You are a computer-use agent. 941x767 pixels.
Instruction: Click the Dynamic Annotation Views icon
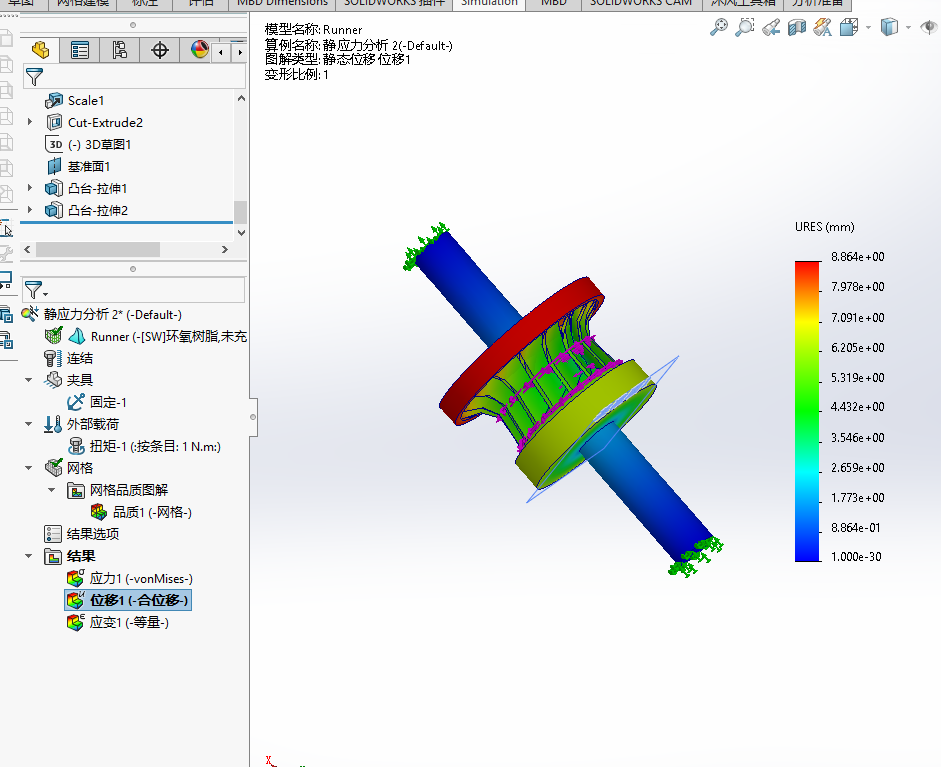coord(822,27)
